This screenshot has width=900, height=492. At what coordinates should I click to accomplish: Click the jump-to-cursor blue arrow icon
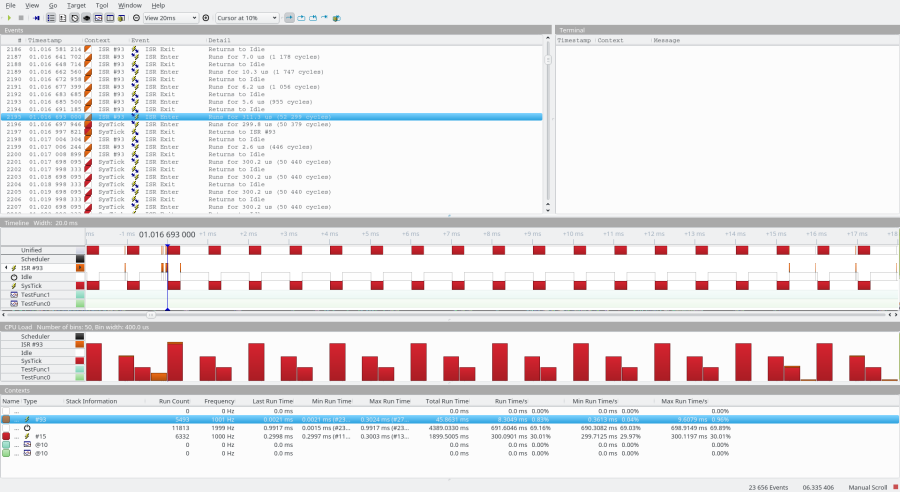pos(324,18)
